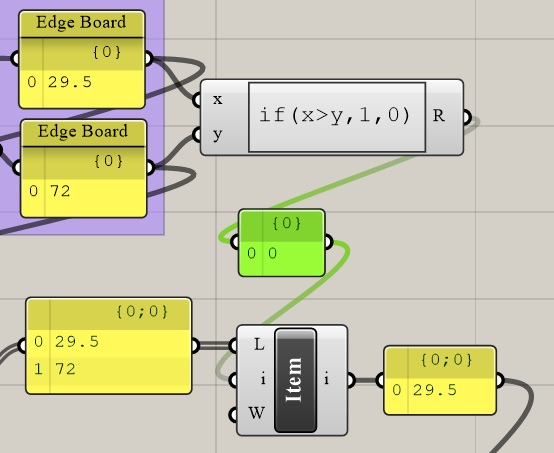The height and width of the screenshot is (453, 554).
Task: Click the green panel's right output grip
Action: point(328,242)
